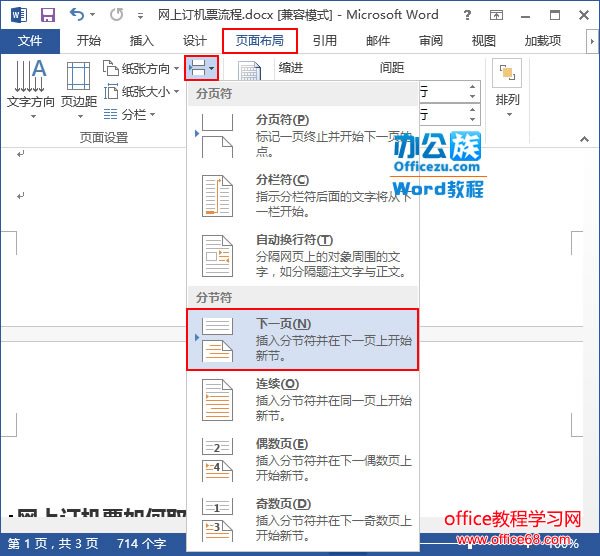Viewport: 600px width, 556px height.
Task: Save the document with the floppy icon
Action: click(x=48, y=15)
